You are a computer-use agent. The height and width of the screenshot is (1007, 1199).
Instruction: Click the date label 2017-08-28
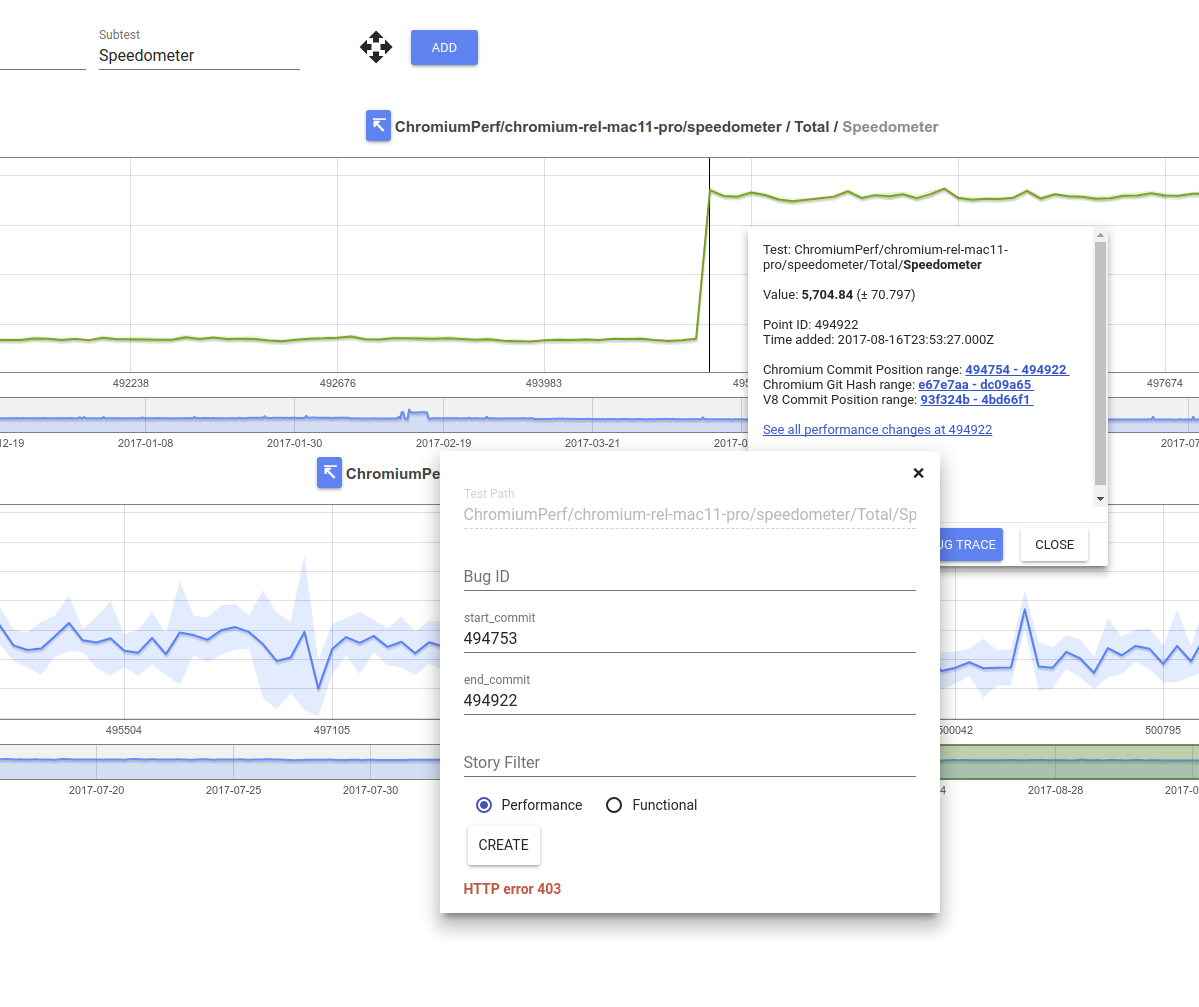coord(1055,790)
